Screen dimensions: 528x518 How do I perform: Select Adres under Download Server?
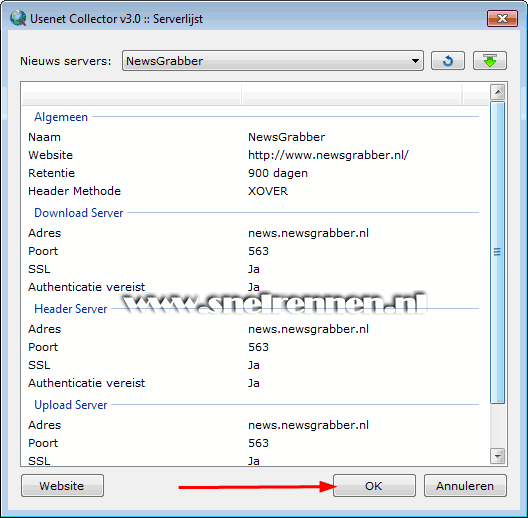click(44, 233)
